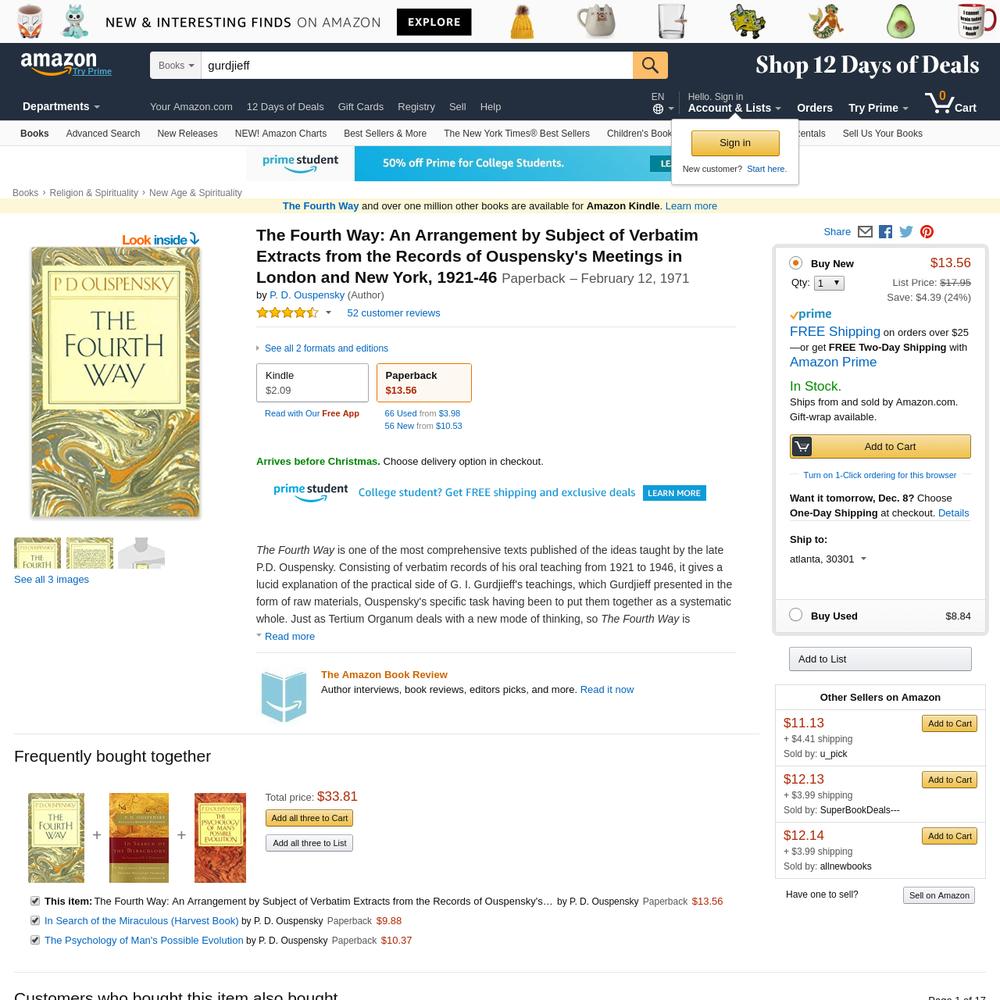Click the yellow Add to Cart button
This screenshot has height=1000, width=1000.
(x=879, y=446)
